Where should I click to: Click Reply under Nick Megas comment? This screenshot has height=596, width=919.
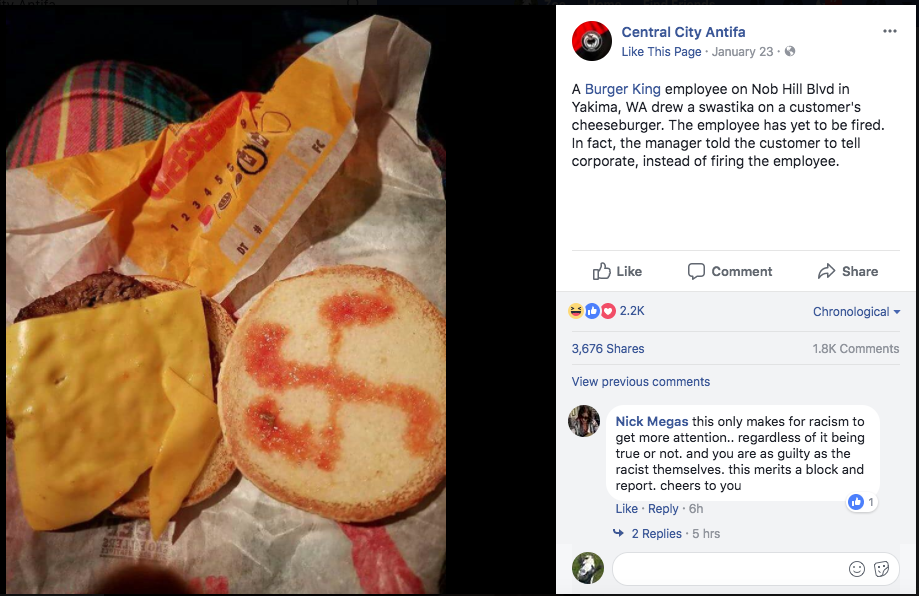pos(663,509)
